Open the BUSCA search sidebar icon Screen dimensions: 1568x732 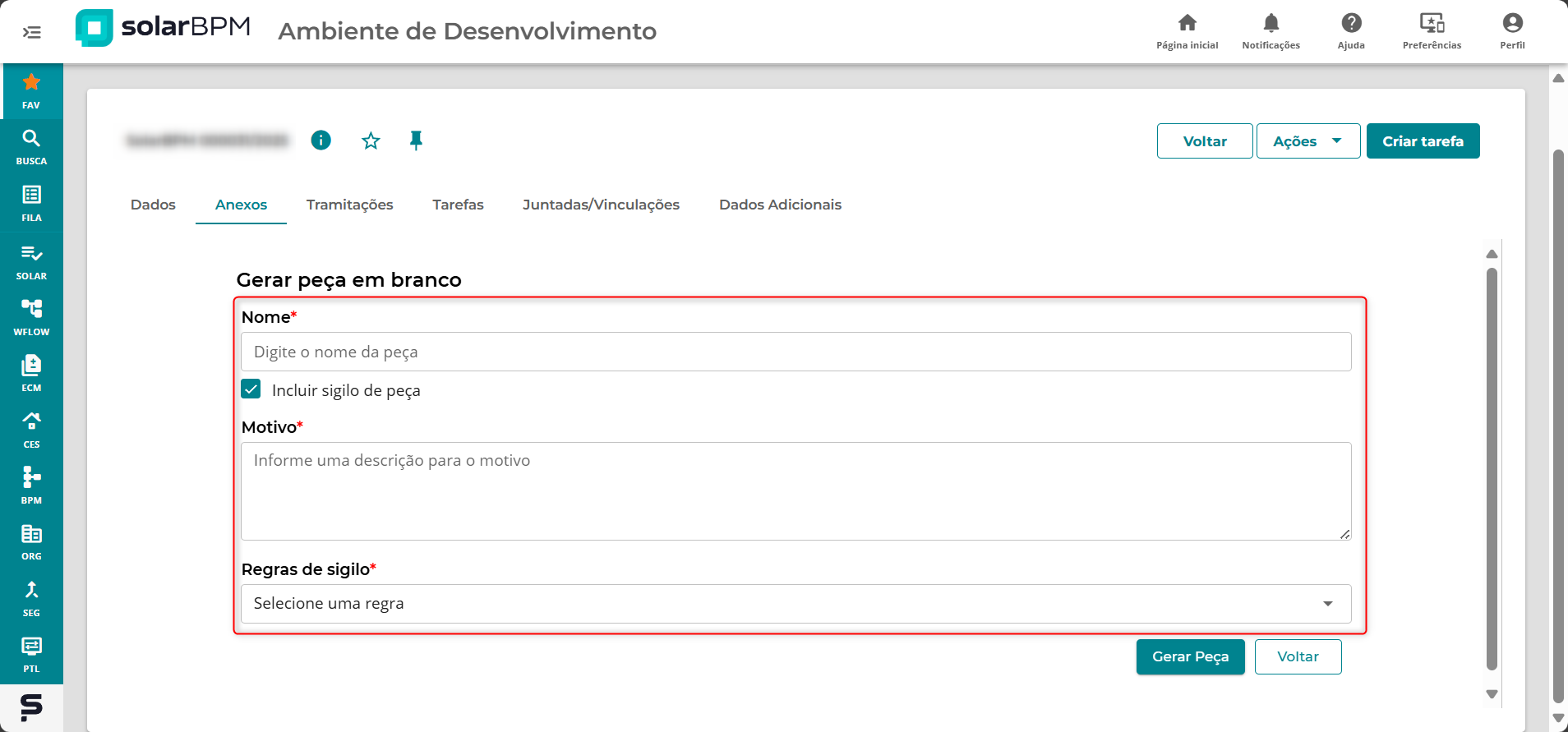coord(31,146)
